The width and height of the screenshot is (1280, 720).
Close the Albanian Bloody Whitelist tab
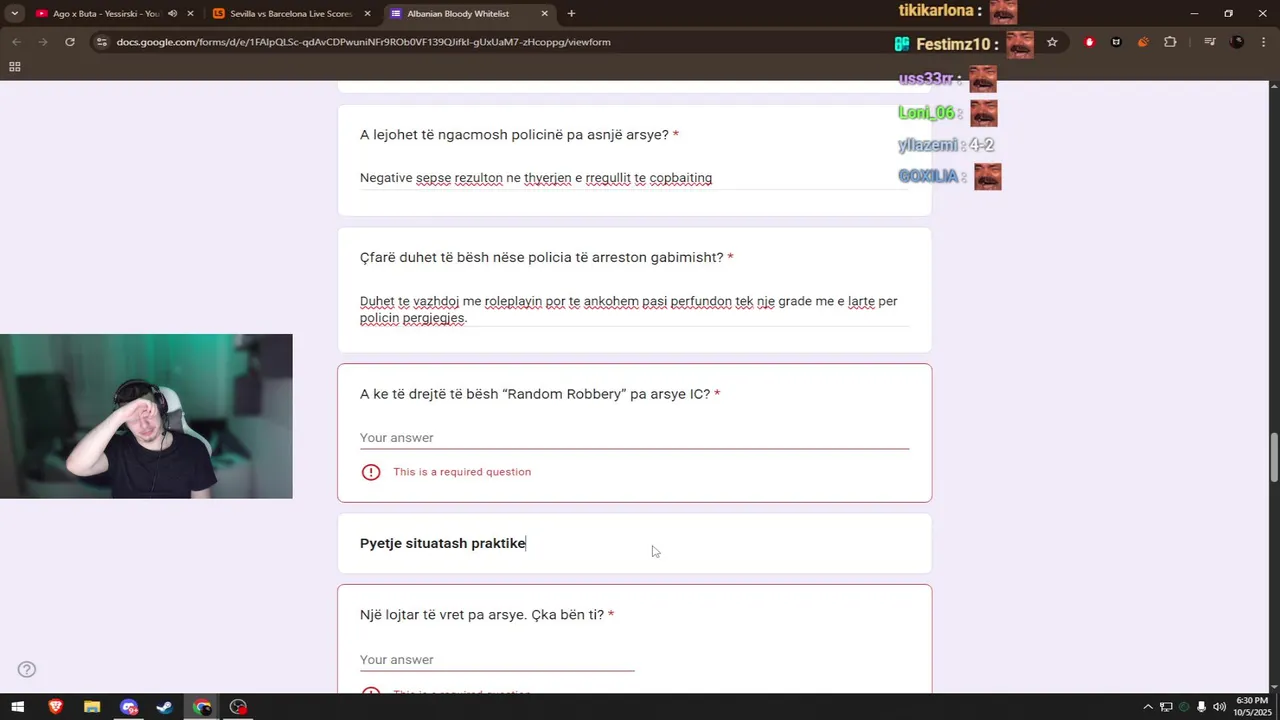point(545,14)
